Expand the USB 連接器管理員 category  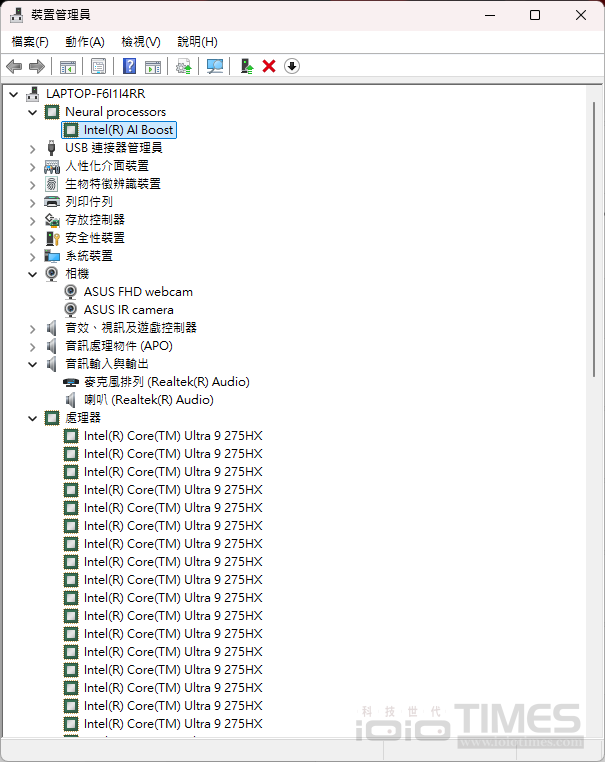(x=33, y=149)
